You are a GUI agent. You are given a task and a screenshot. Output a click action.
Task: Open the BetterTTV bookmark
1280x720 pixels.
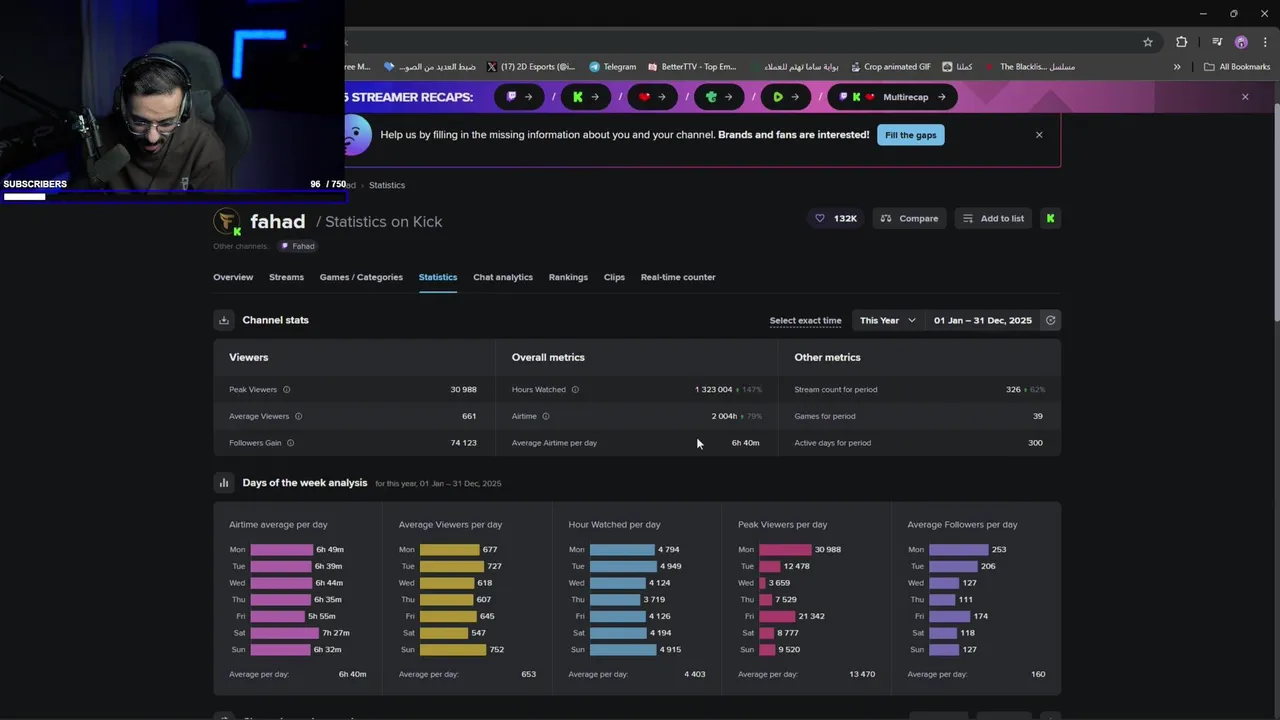point(692,67)
